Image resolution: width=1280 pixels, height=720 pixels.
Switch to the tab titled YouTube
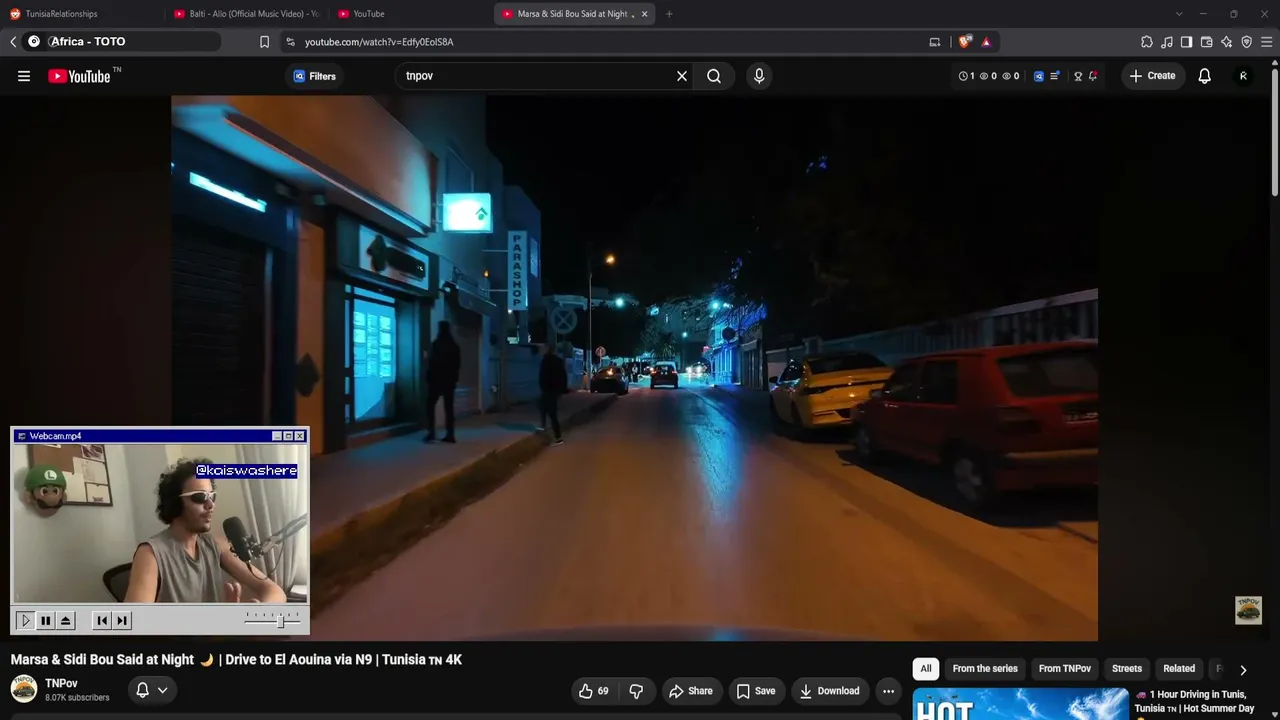tap(410, 14)
